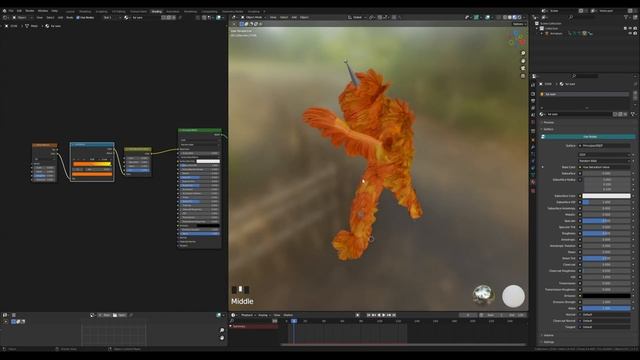Click the Roughness slider in properties
Viewport: 640px width, 360px height.
click(x=606, y=233)
